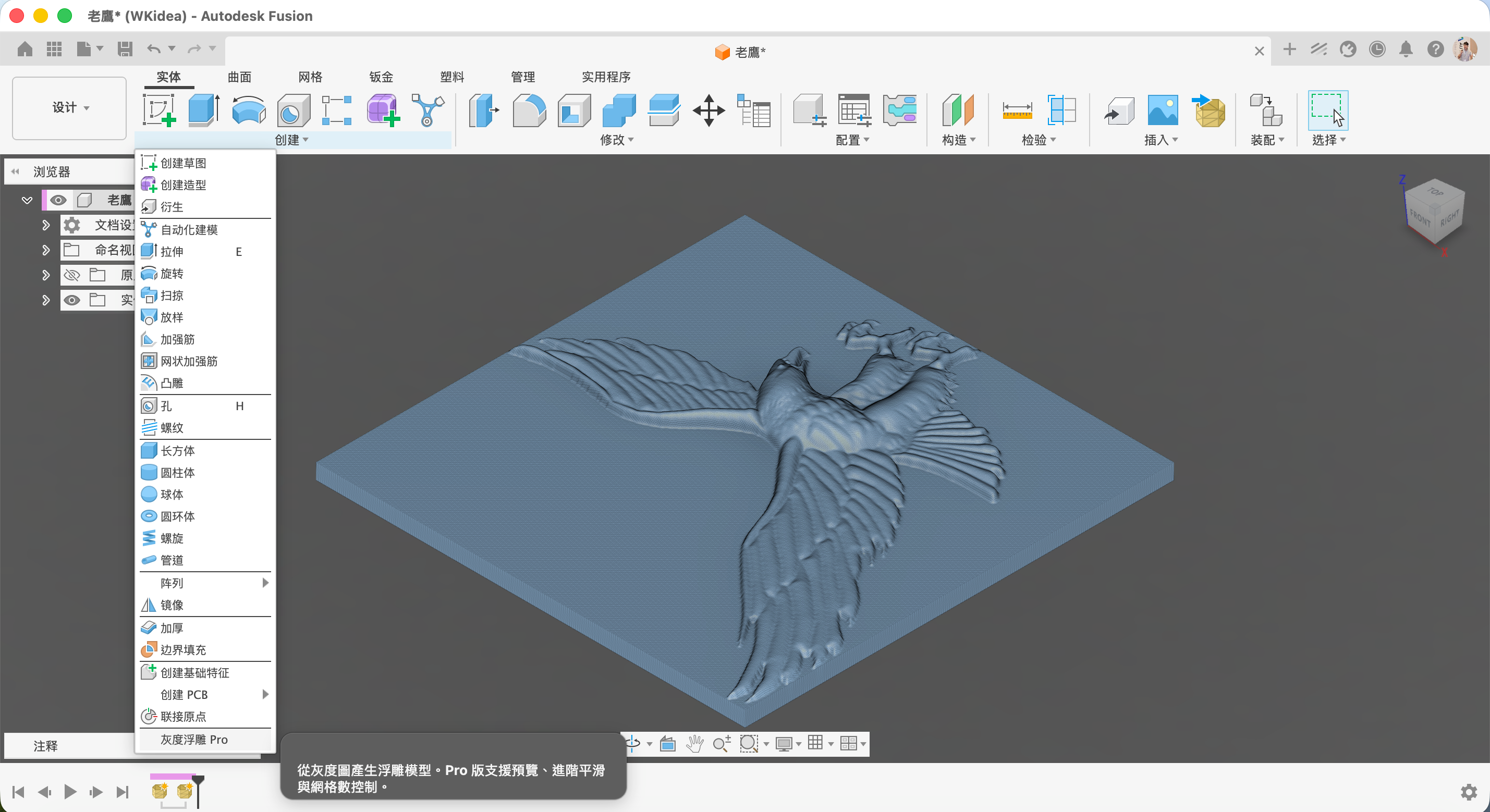Open the 构造 dropdown menu
This screenshot has width=1490, height=812.
[958, 140]
